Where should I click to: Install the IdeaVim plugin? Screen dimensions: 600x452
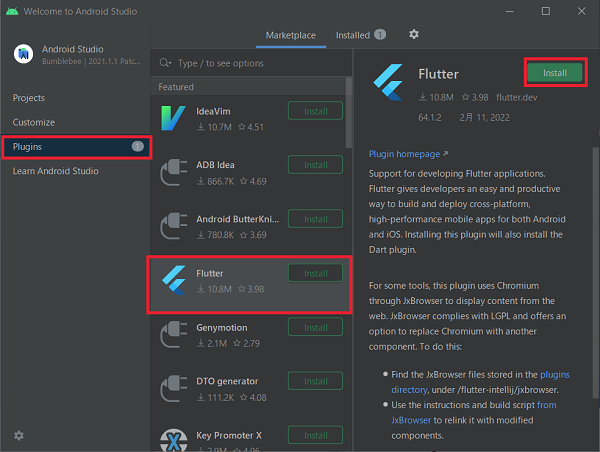click(315, 111)
